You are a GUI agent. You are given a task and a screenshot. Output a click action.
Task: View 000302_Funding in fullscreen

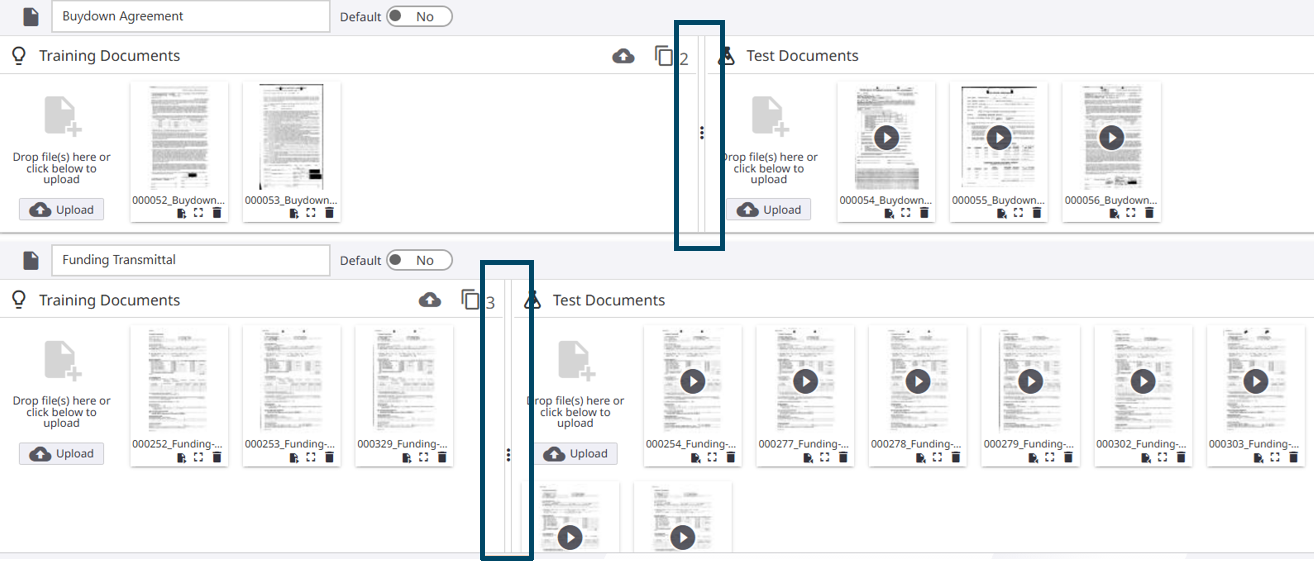(1162, 457)
